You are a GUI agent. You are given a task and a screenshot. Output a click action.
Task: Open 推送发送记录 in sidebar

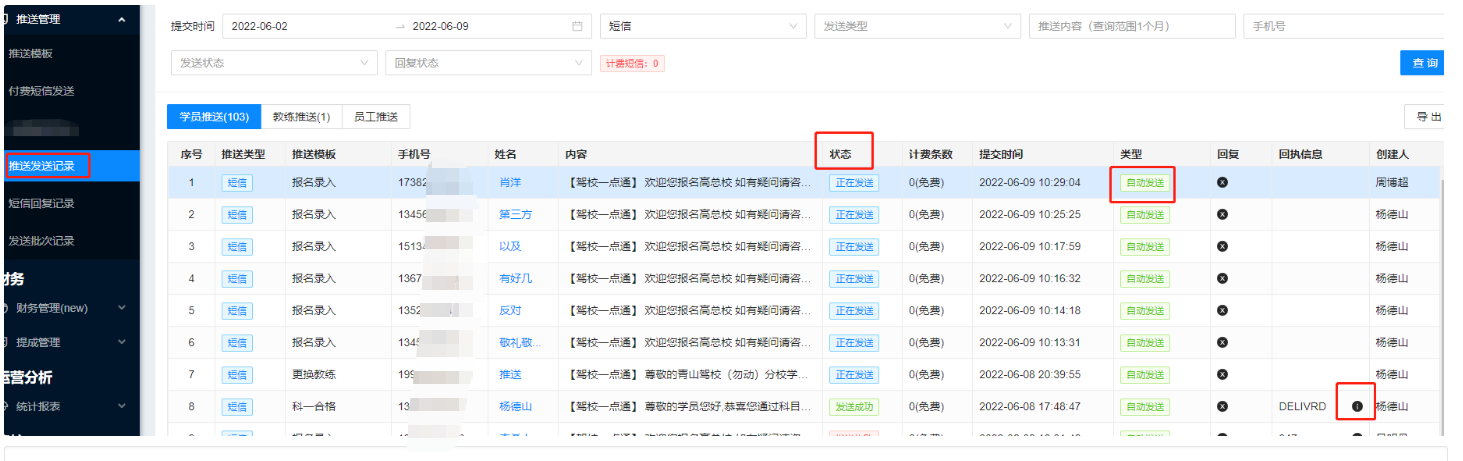(x=41, y=166)
